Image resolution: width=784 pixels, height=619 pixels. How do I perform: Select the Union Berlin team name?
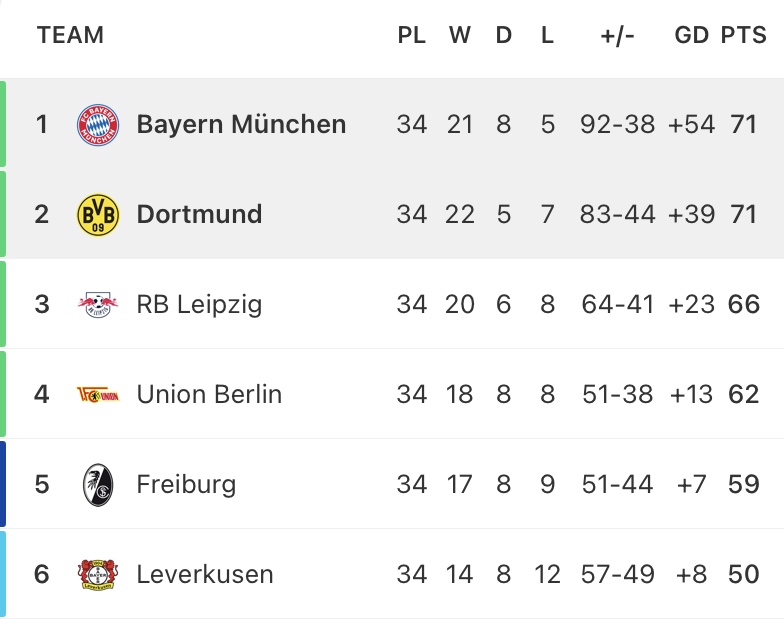[x=209, y=394]
